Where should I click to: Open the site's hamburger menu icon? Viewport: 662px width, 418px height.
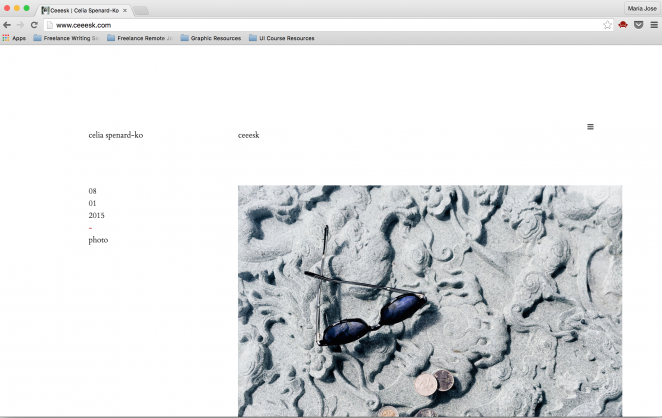(590, 127)
